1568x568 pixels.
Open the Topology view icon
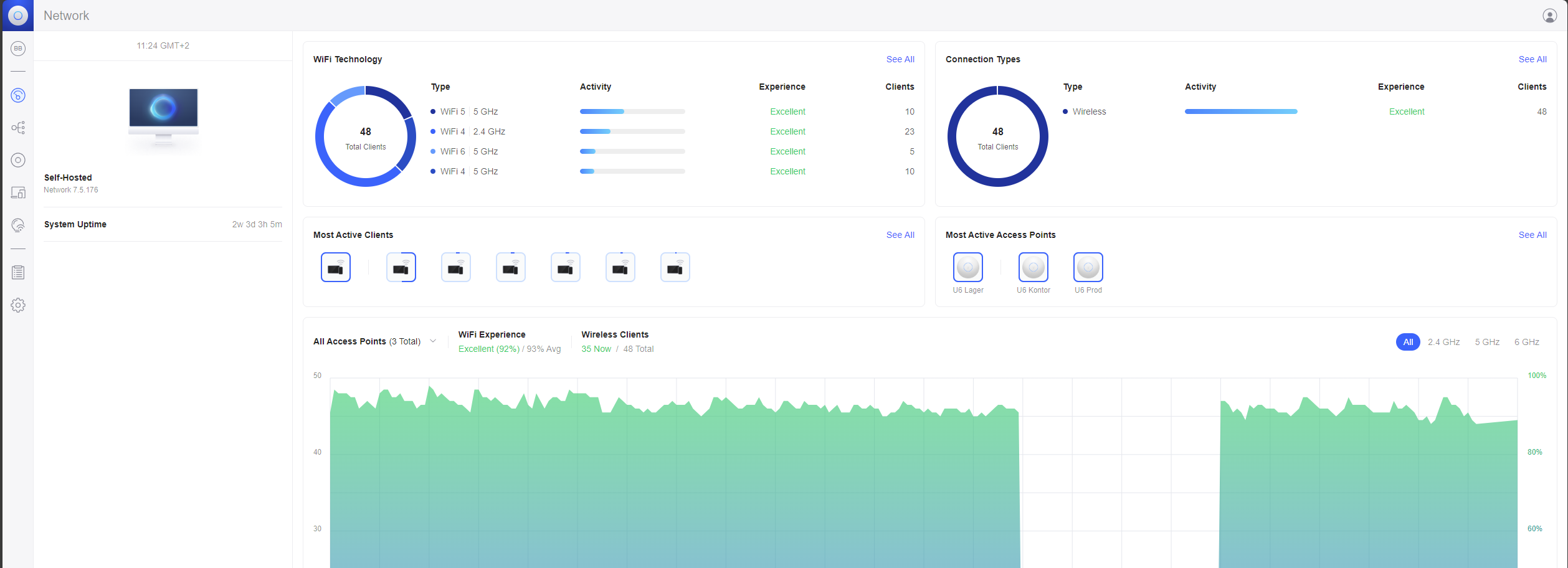[18, 128]
